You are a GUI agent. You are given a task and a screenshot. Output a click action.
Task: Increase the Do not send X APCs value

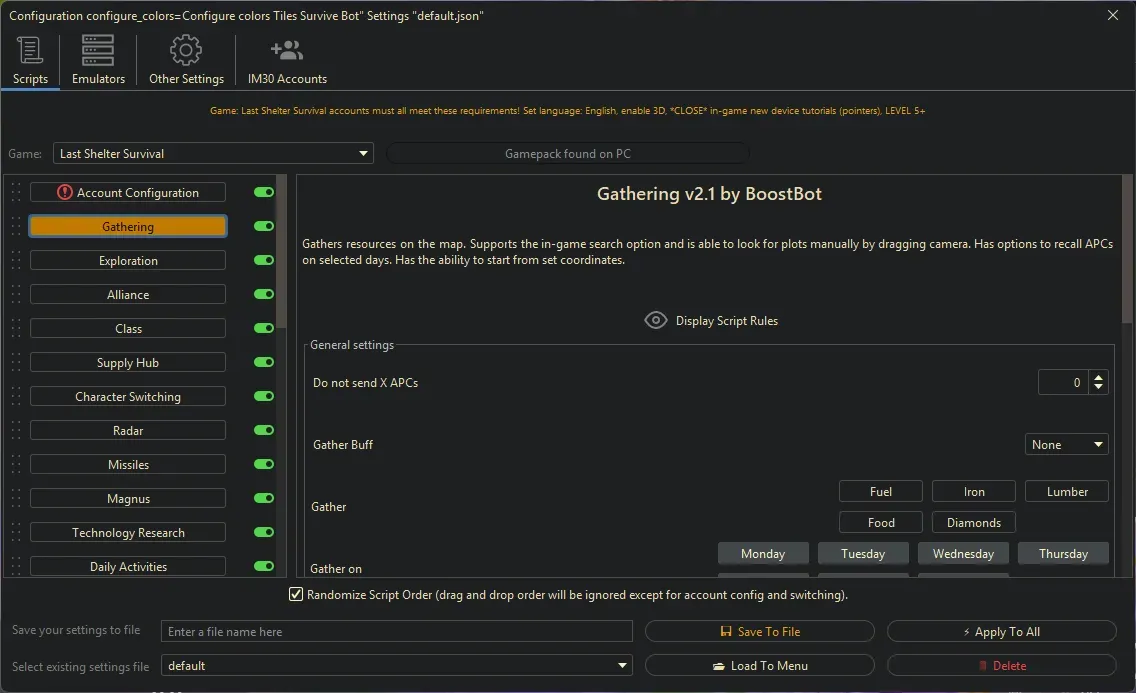pos(1098,377)
